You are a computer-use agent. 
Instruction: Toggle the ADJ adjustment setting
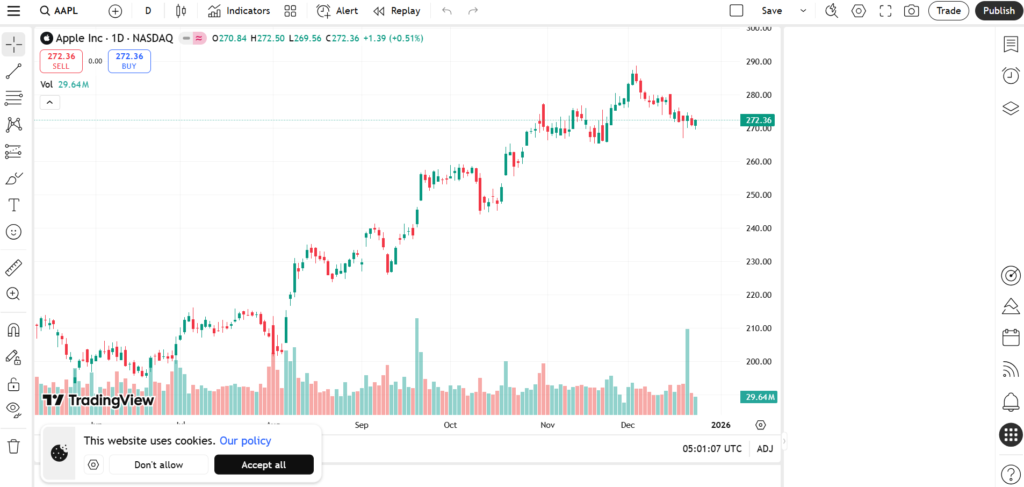click(764, 448)
